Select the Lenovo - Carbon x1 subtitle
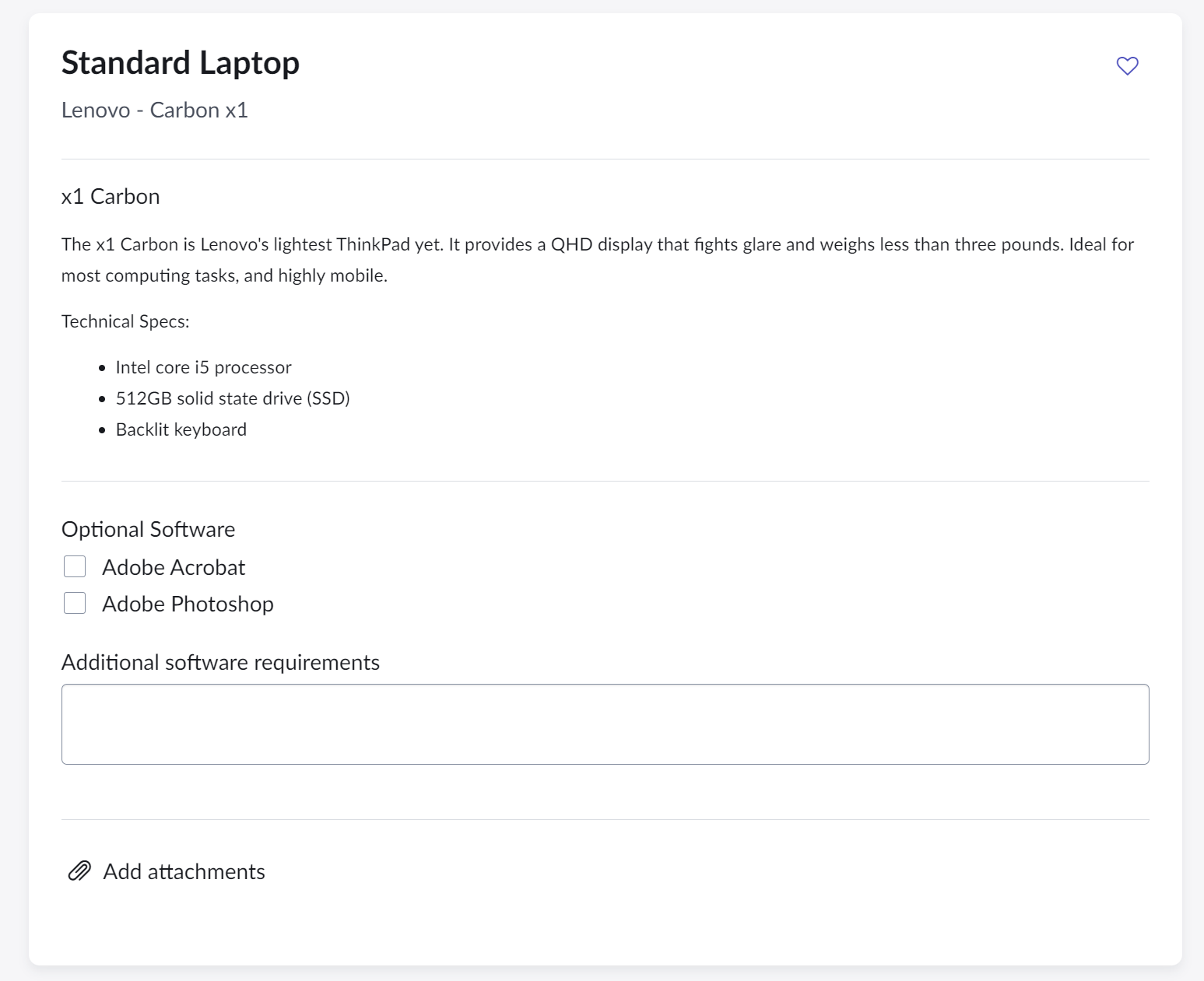This screenshot has width=1204, height=981. click(155, 110)
